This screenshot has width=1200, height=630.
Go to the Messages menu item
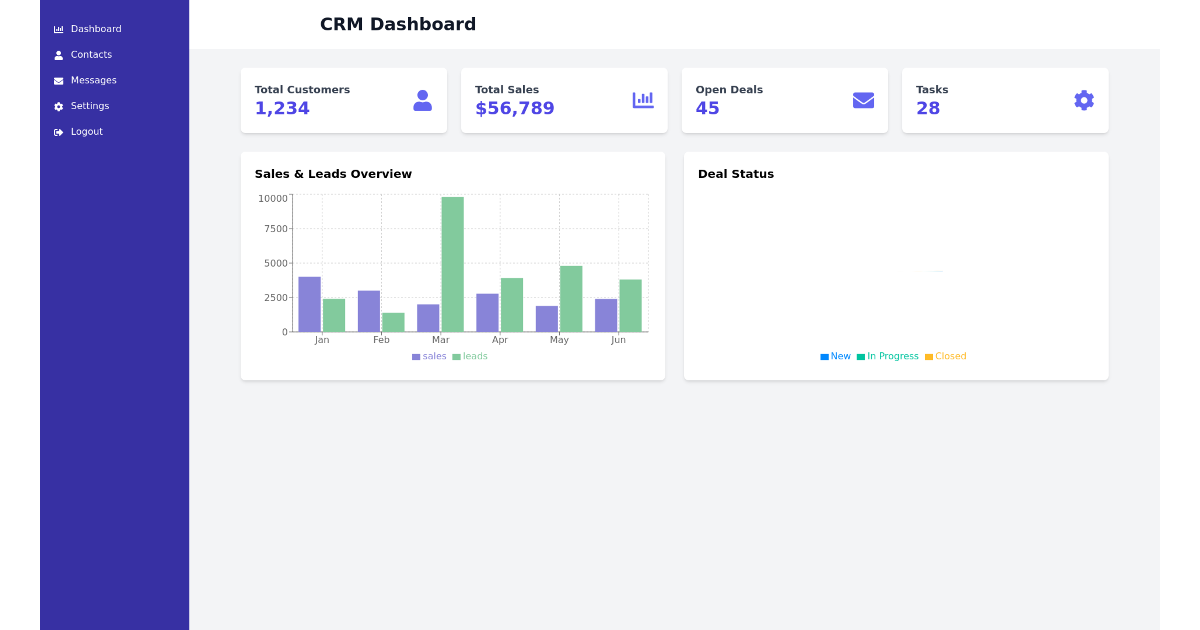click(93, 80)
